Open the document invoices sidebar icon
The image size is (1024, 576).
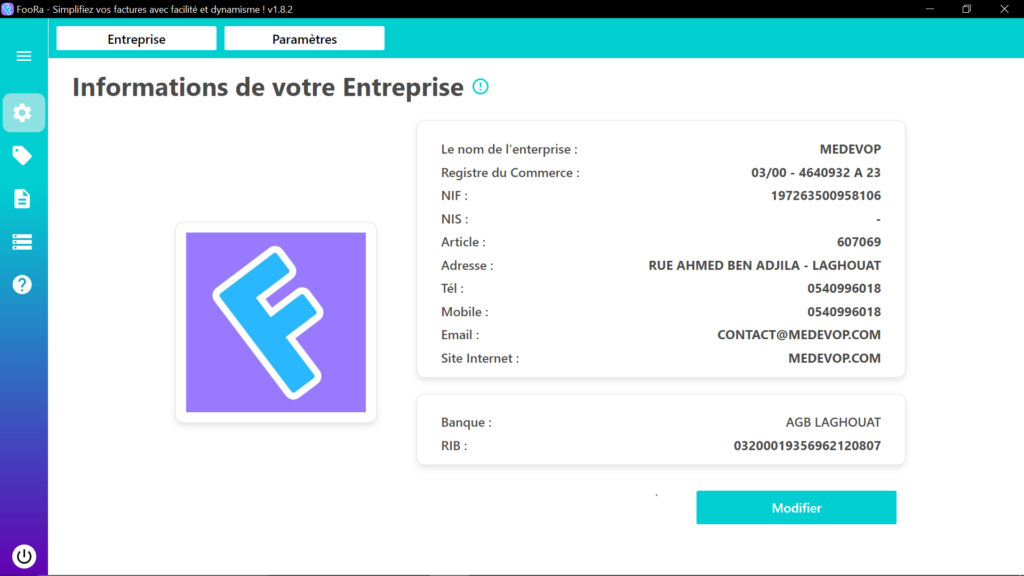tap(22, 199)
